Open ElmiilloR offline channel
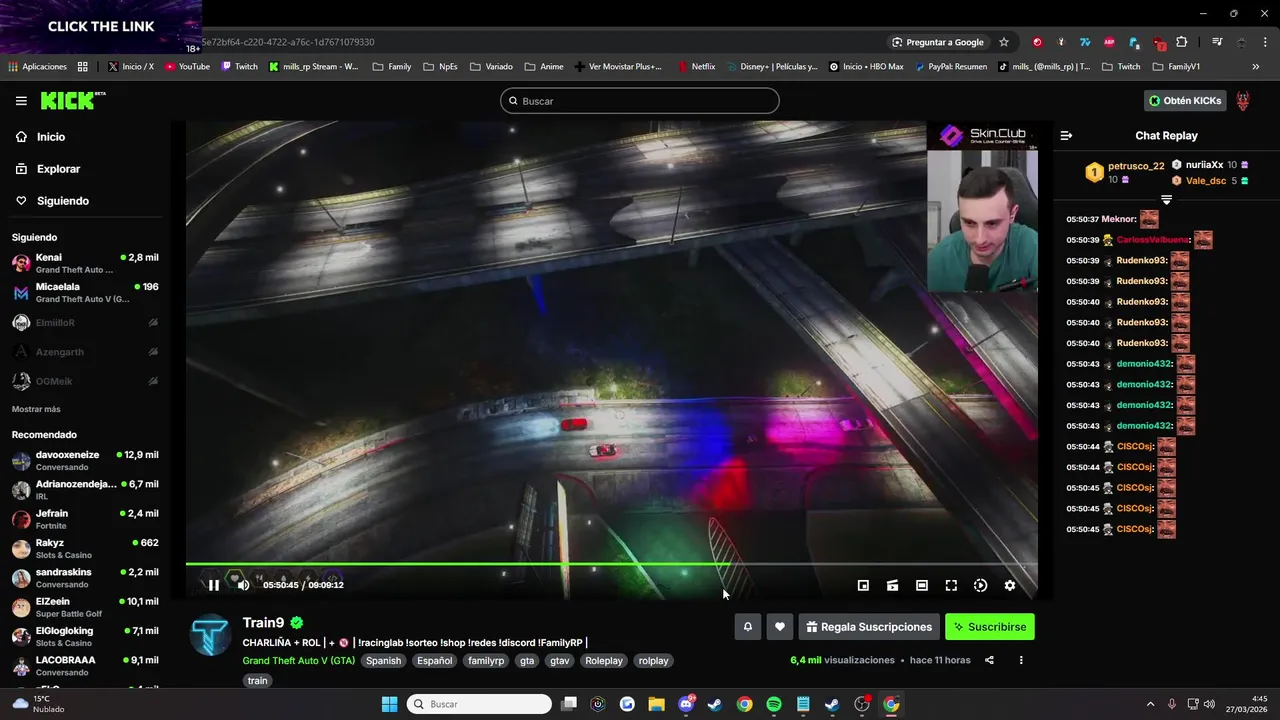The image size is (1280, 720). point(85,323)
